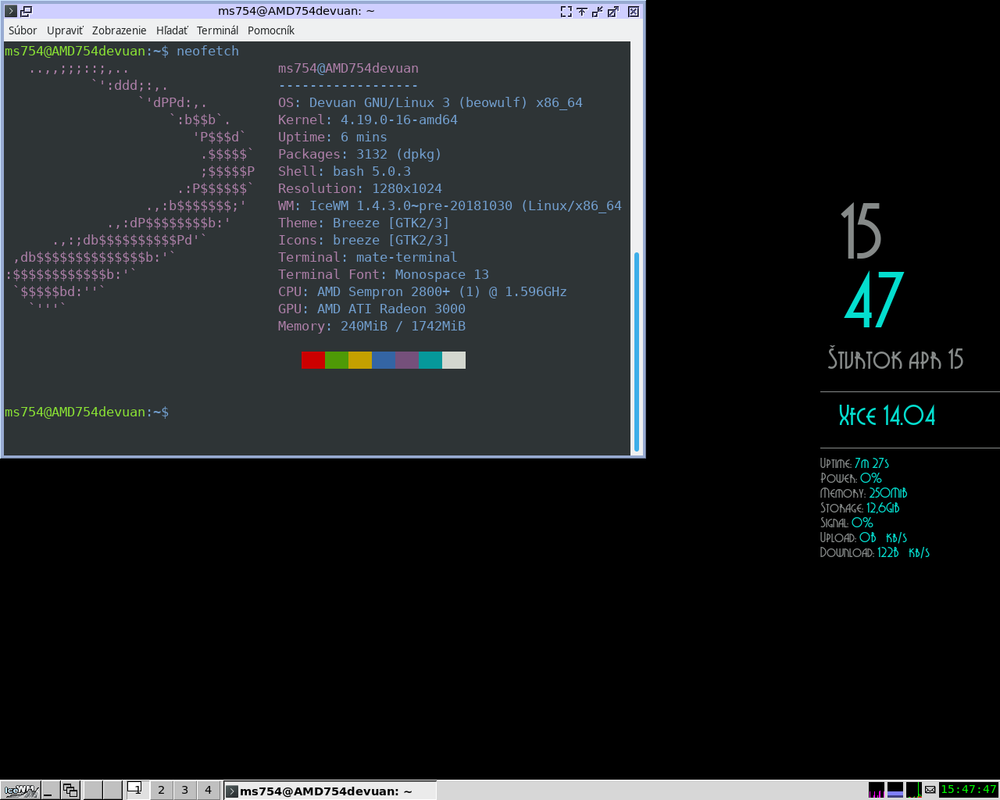
Task: Click the window depth icon beside the titlebar menu
Action: [x=26, y=11]
